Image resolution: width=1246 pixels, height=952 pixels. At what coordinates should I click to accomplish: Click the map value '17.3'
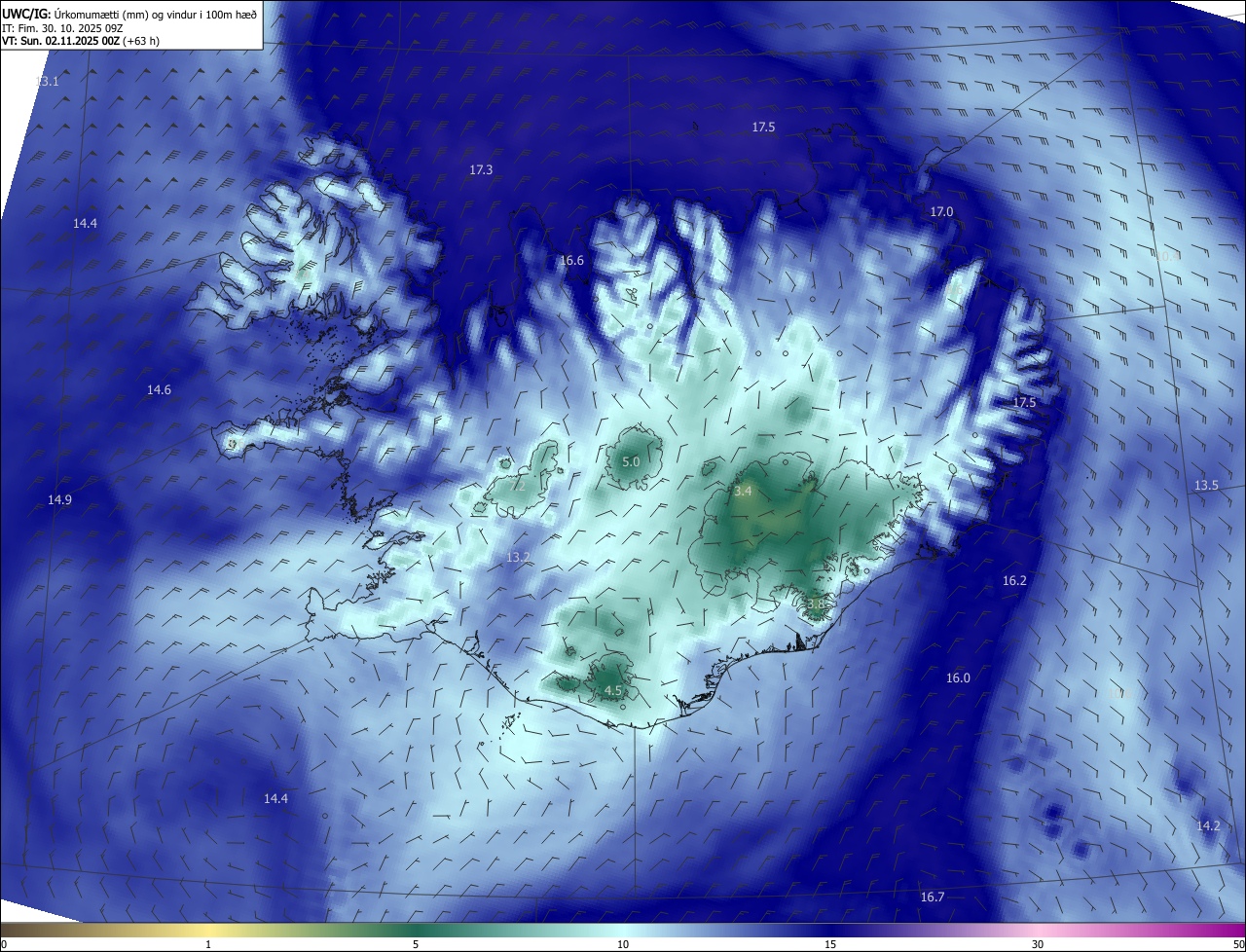point(481,170)
